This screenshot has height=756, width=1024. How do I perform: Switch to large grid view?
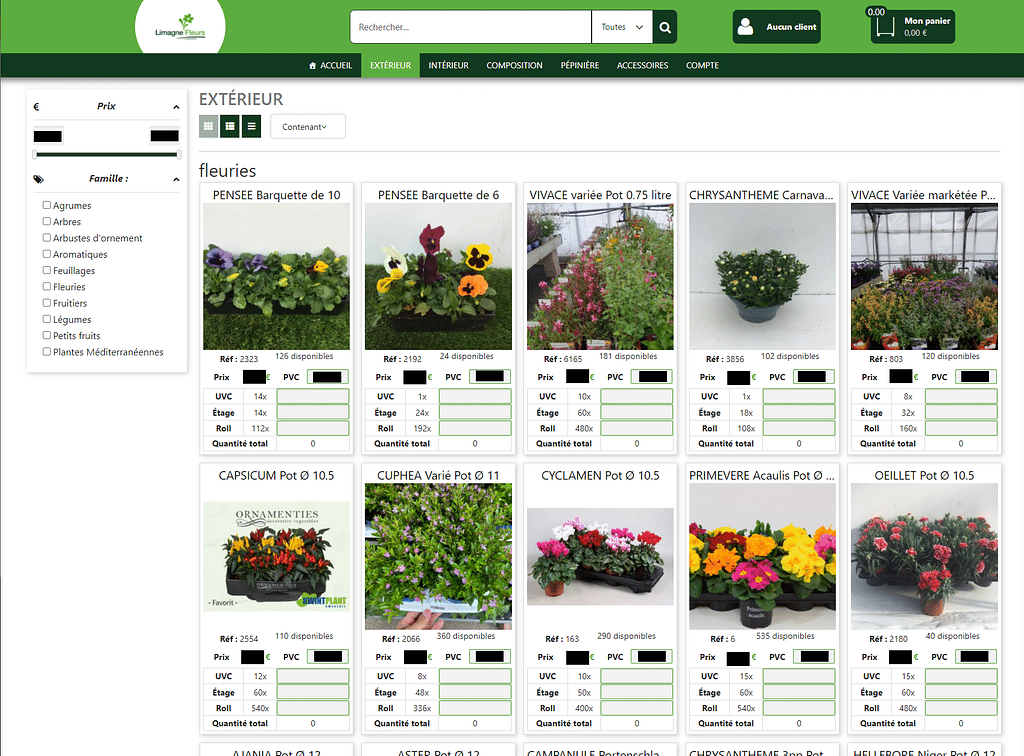click(208, 126)
